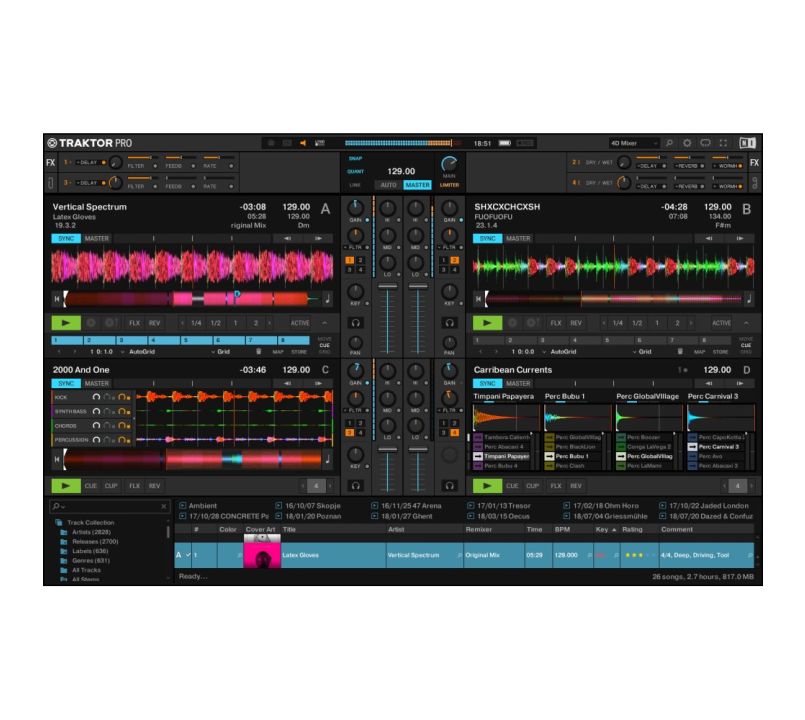Toggle headphone cue for Deck D channel
This screenshot has width=805, height=720.
(449, 485)
